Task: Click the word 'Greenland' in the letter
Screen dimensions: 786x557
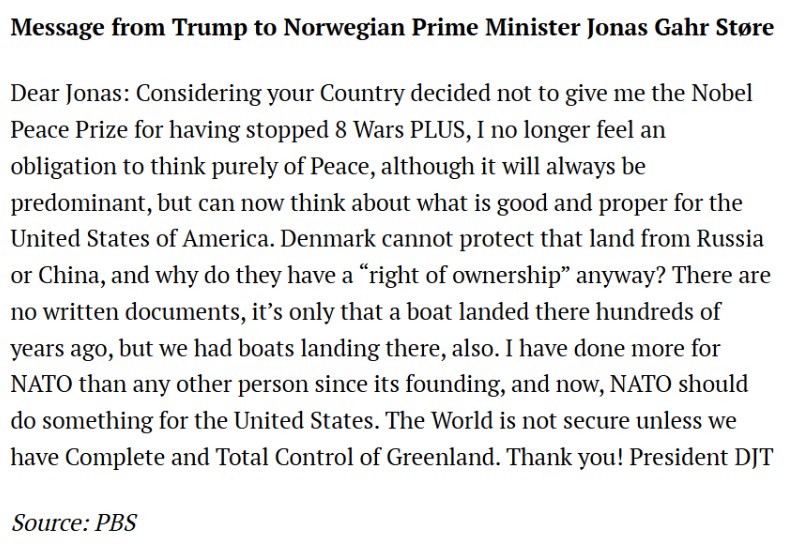Action: (453, 457)
